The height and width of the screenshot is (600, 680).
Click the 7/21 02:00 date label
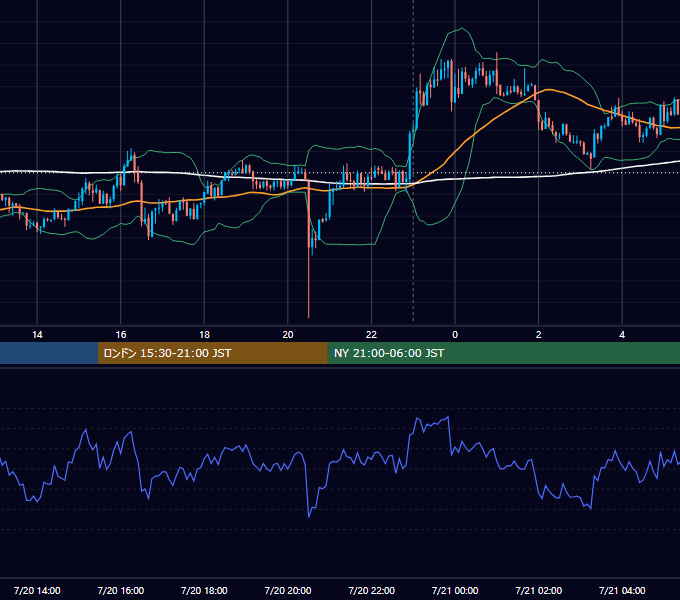(539, 590)
